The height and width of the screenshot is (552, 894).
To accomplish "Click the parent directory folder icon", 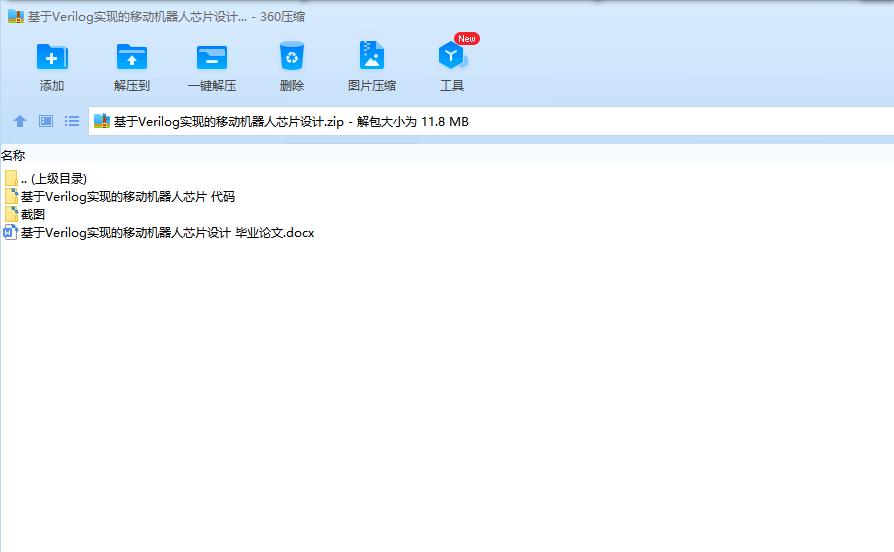I will click(11, 178).
